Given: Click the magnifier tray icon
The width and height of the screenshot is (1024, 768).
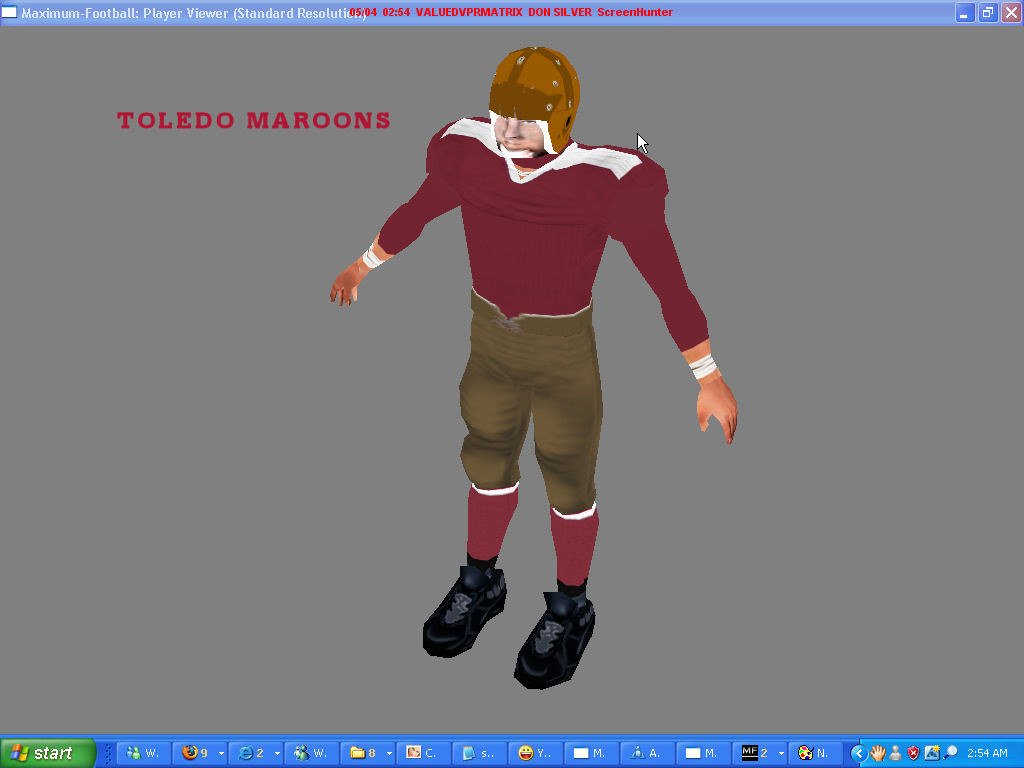Looking at the screenshot, I should pos(950,753).
